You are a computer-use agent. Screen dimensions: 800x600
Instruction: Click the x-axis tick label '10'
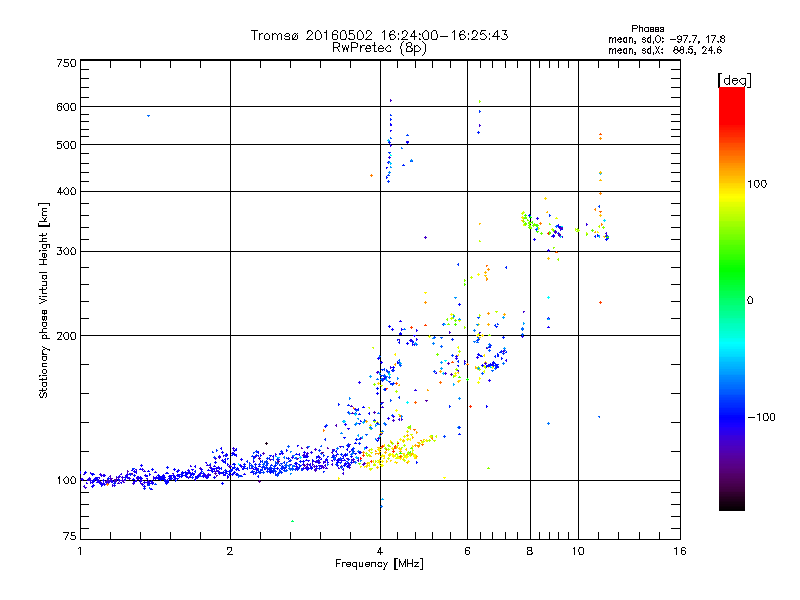578,551
